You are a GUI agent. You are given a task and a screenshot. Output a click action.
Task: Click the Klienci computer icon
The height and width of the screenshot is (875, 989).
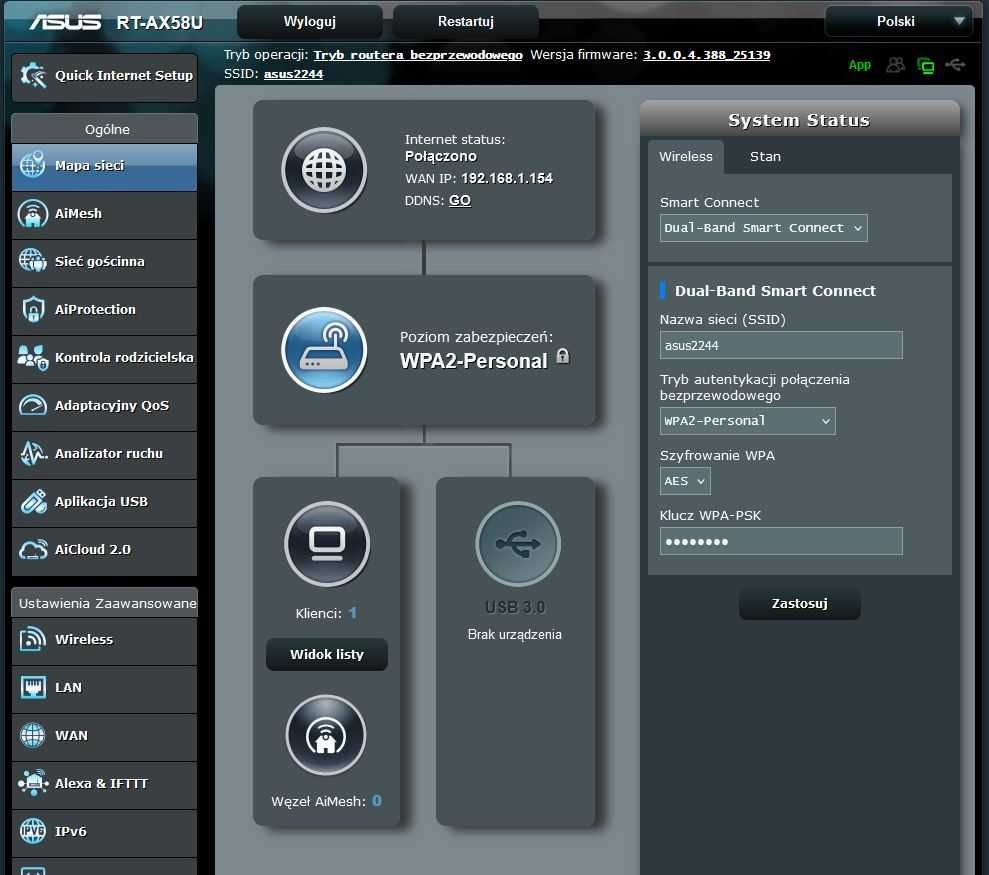click(x=327, y=544)
